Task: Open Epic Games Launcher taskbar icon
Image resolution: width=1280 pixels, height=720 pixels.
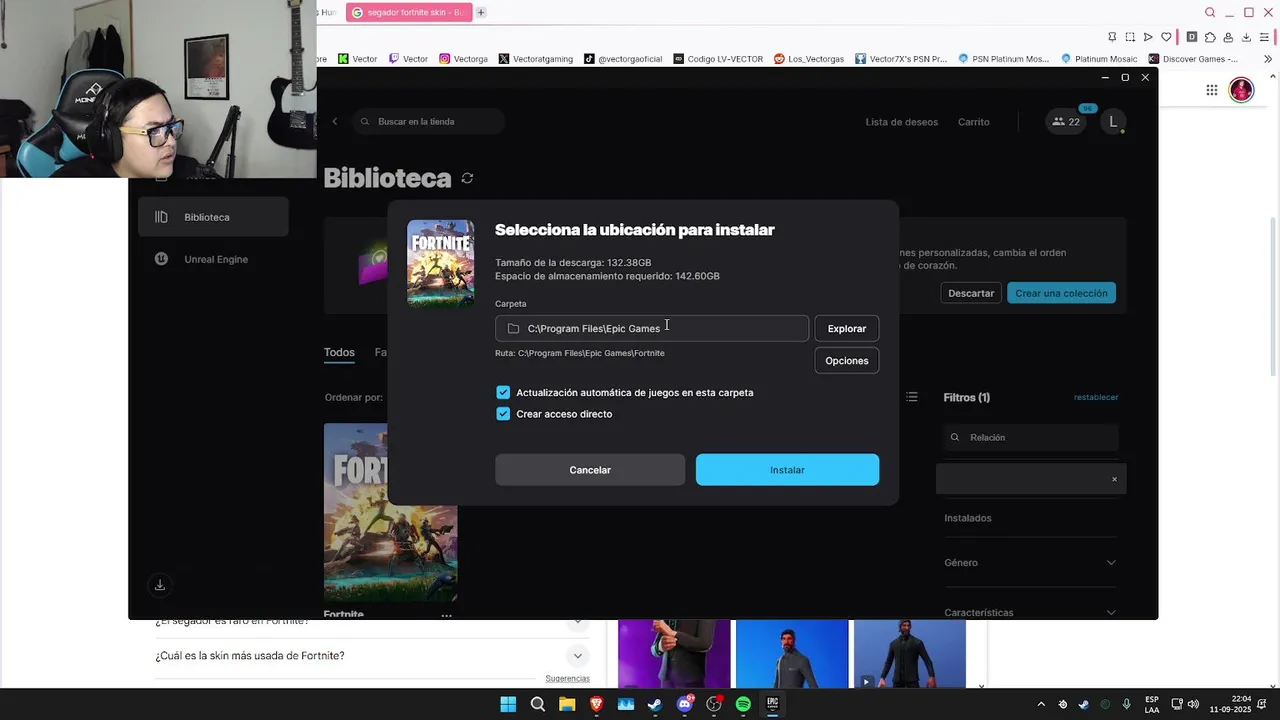Action: [772, 704]
